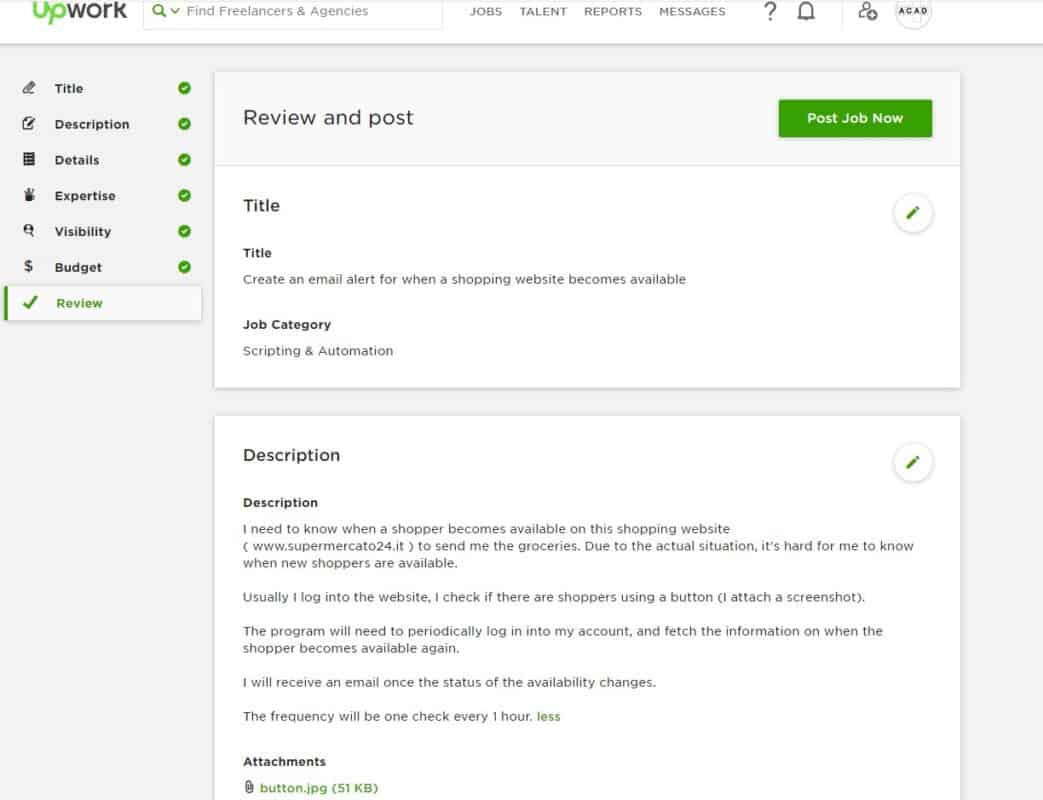Collapse the description with the less link
The image size is (1043, 800).
[548, 717]
